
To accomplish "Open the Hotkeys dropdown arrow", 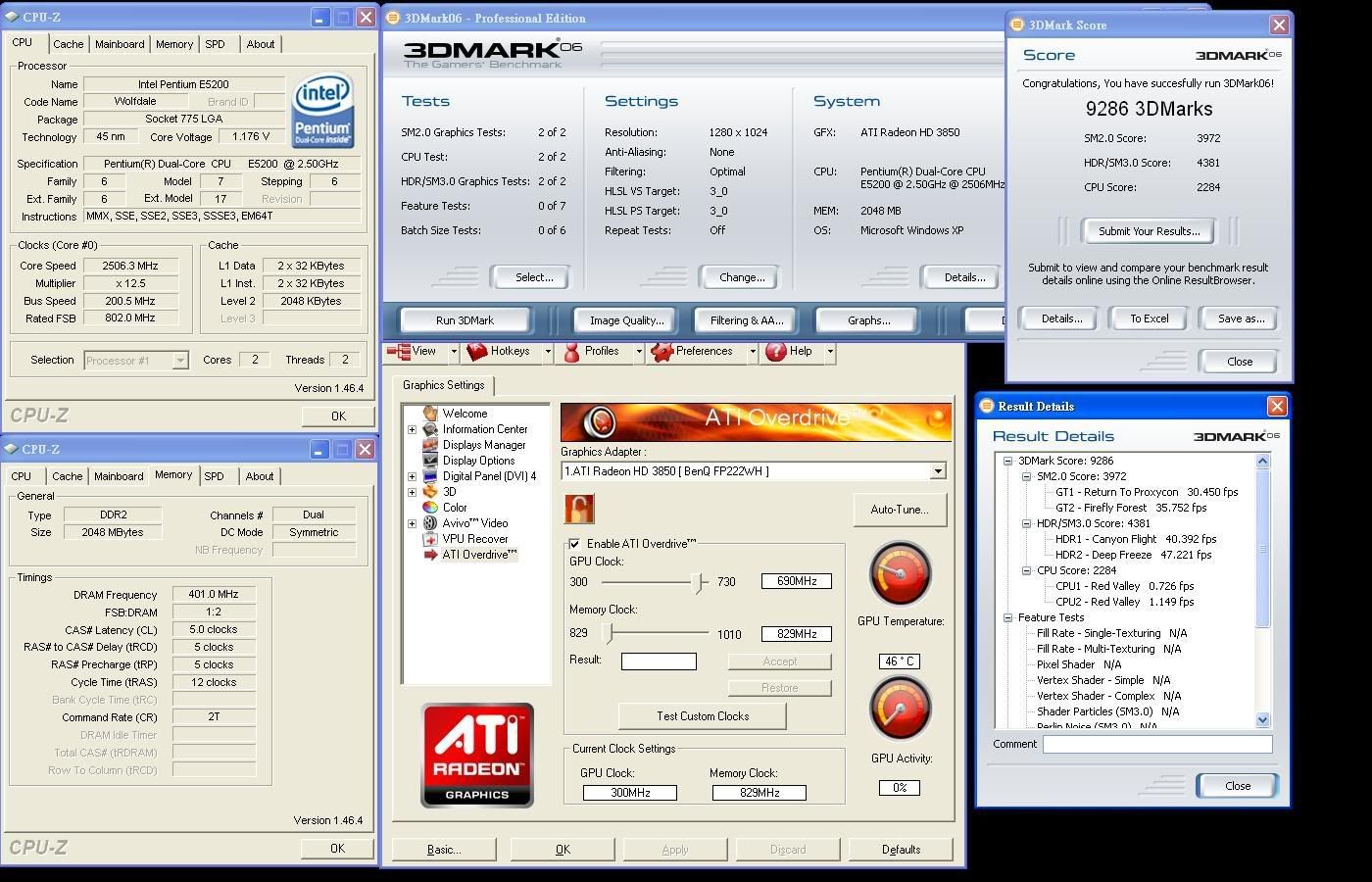I will point(546,351).
